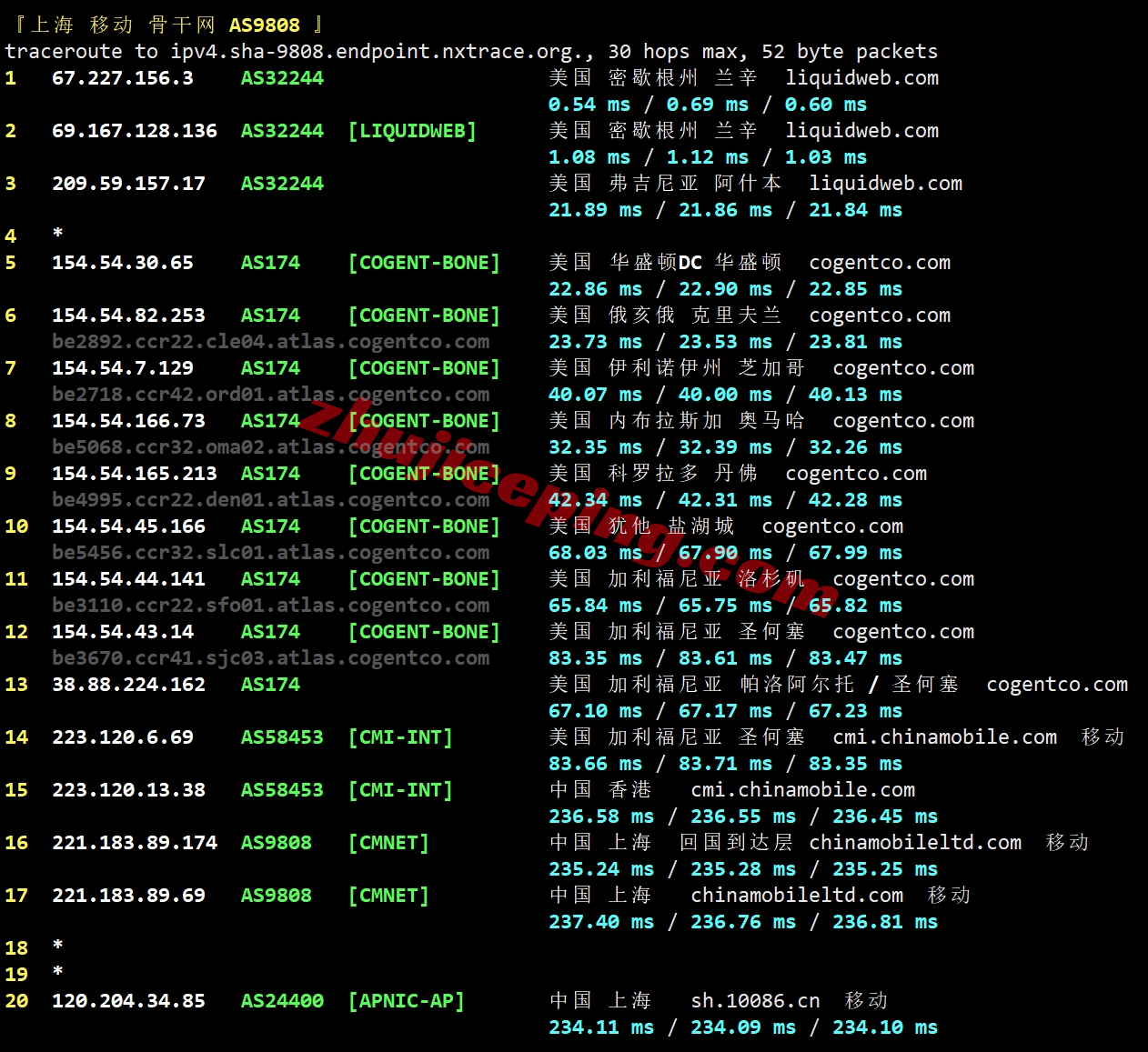Select hostname be2718.ccr42.ord01.atlas.cogentco.com
This screenshot has height=1052, width=1148.
[270, 395]
